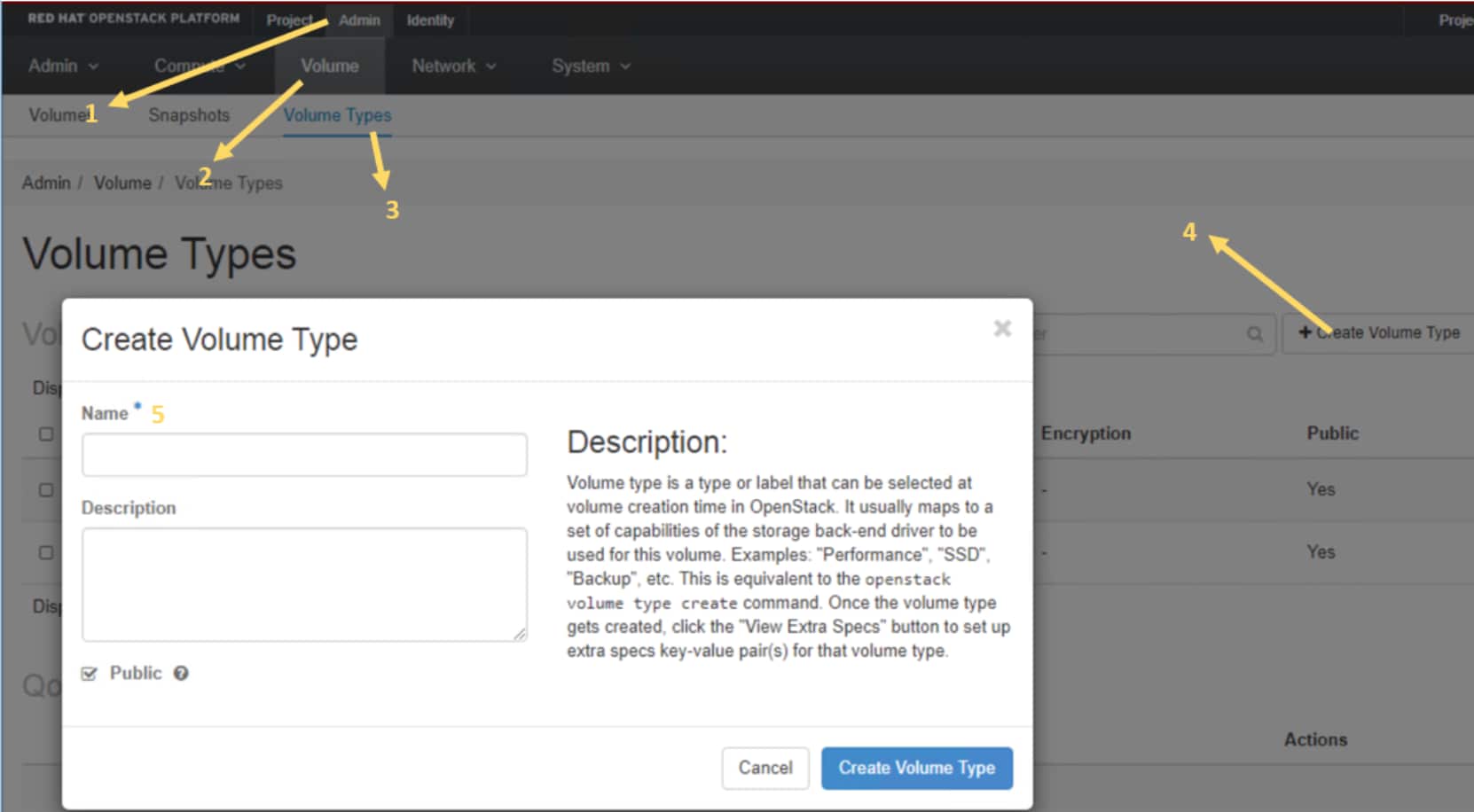The height and width of the screenshot is (812, 1474).
Task: Focus the Name input field
Action: 304,455
